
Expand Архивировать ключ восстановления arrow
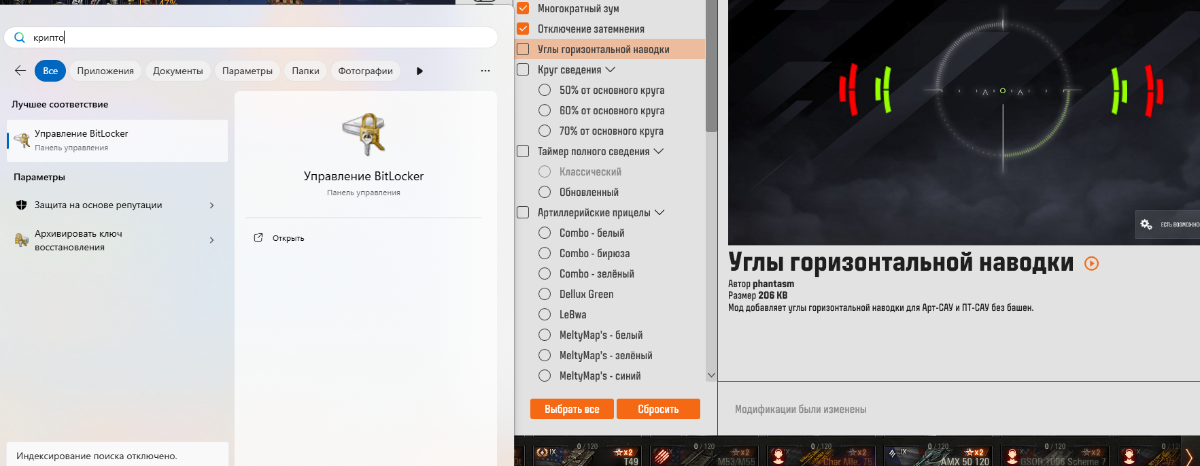tap(211, 240)
